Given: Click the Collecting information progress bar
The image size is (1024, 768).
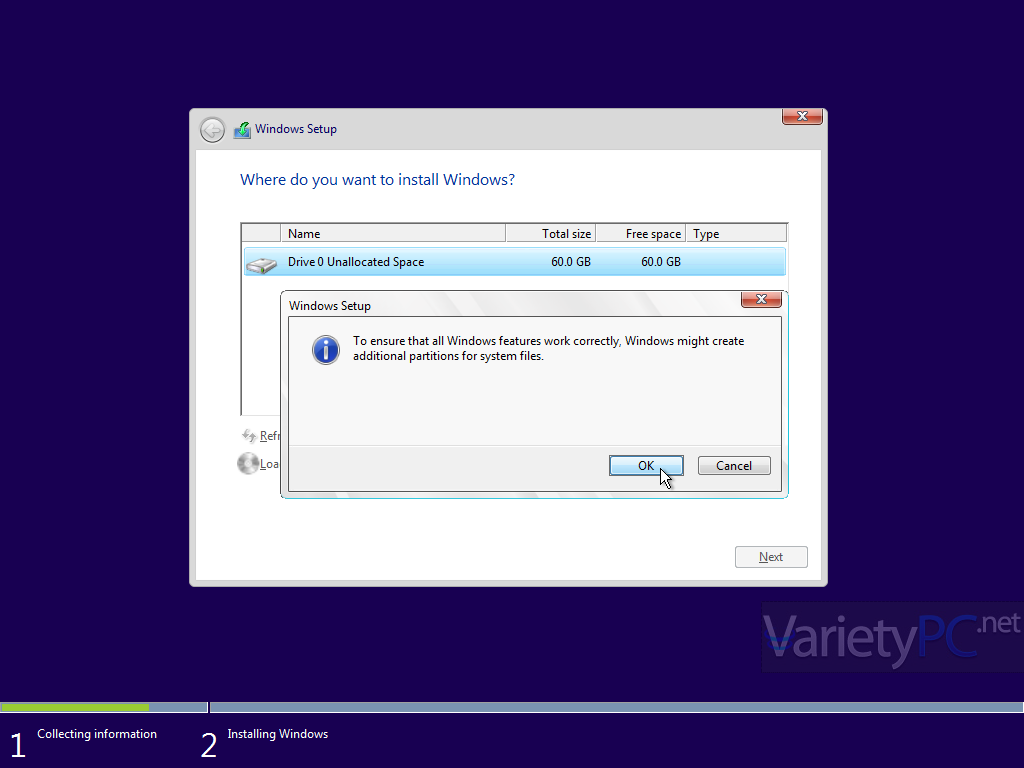Looking at the screenshot, I should pos(104,707).
